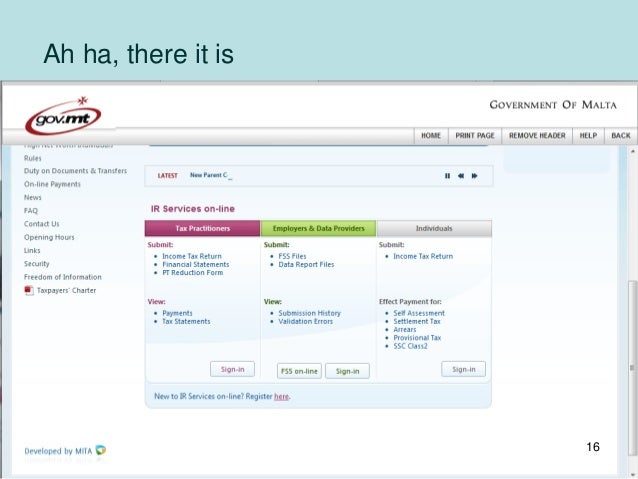Screen dimensions: 638x479
Task: Open Tax Statements link
Action: click(186, 321)
